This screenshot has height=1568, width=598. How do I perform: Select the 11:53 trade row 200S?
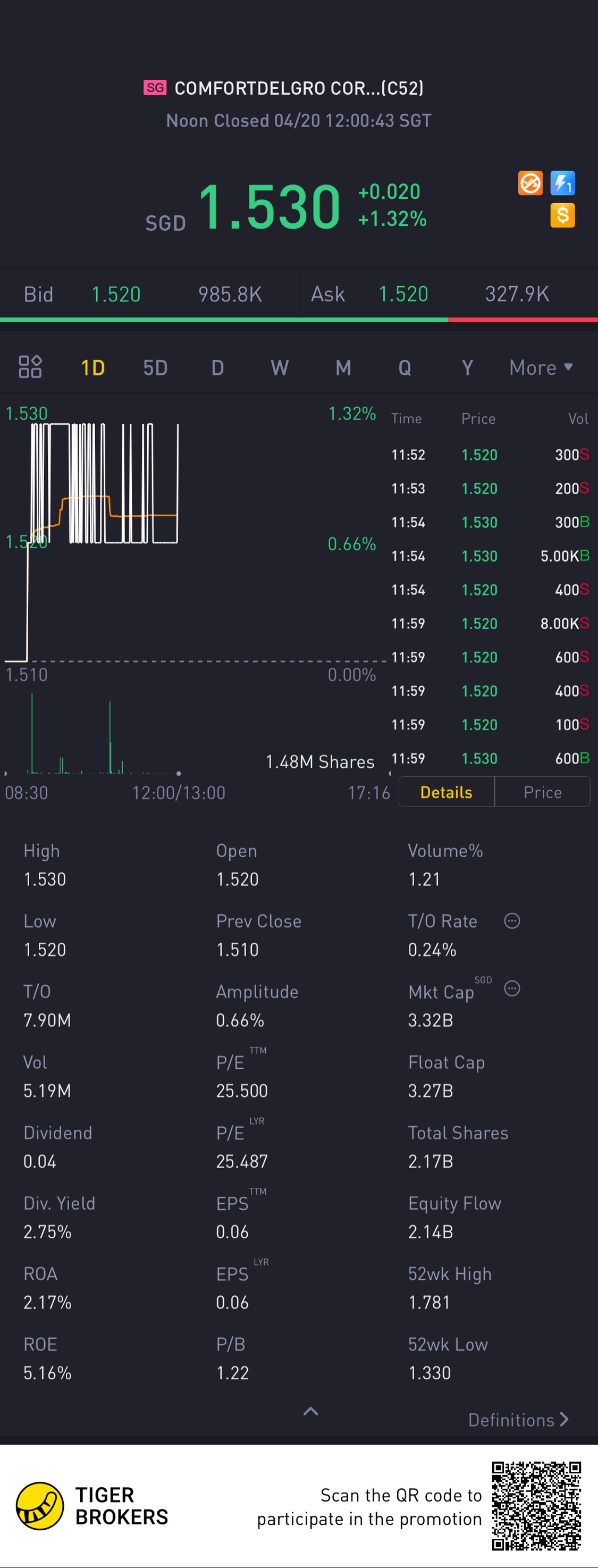click(x=490, y=488)
